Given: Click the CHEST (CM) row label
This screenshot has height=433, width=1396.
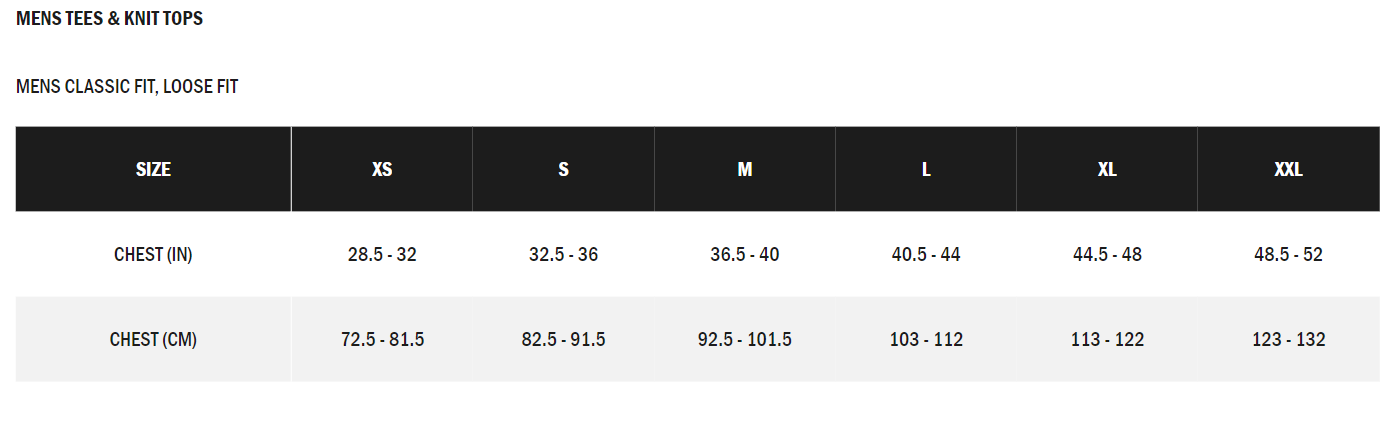Looking at the screenshot, I should (153, 339).
